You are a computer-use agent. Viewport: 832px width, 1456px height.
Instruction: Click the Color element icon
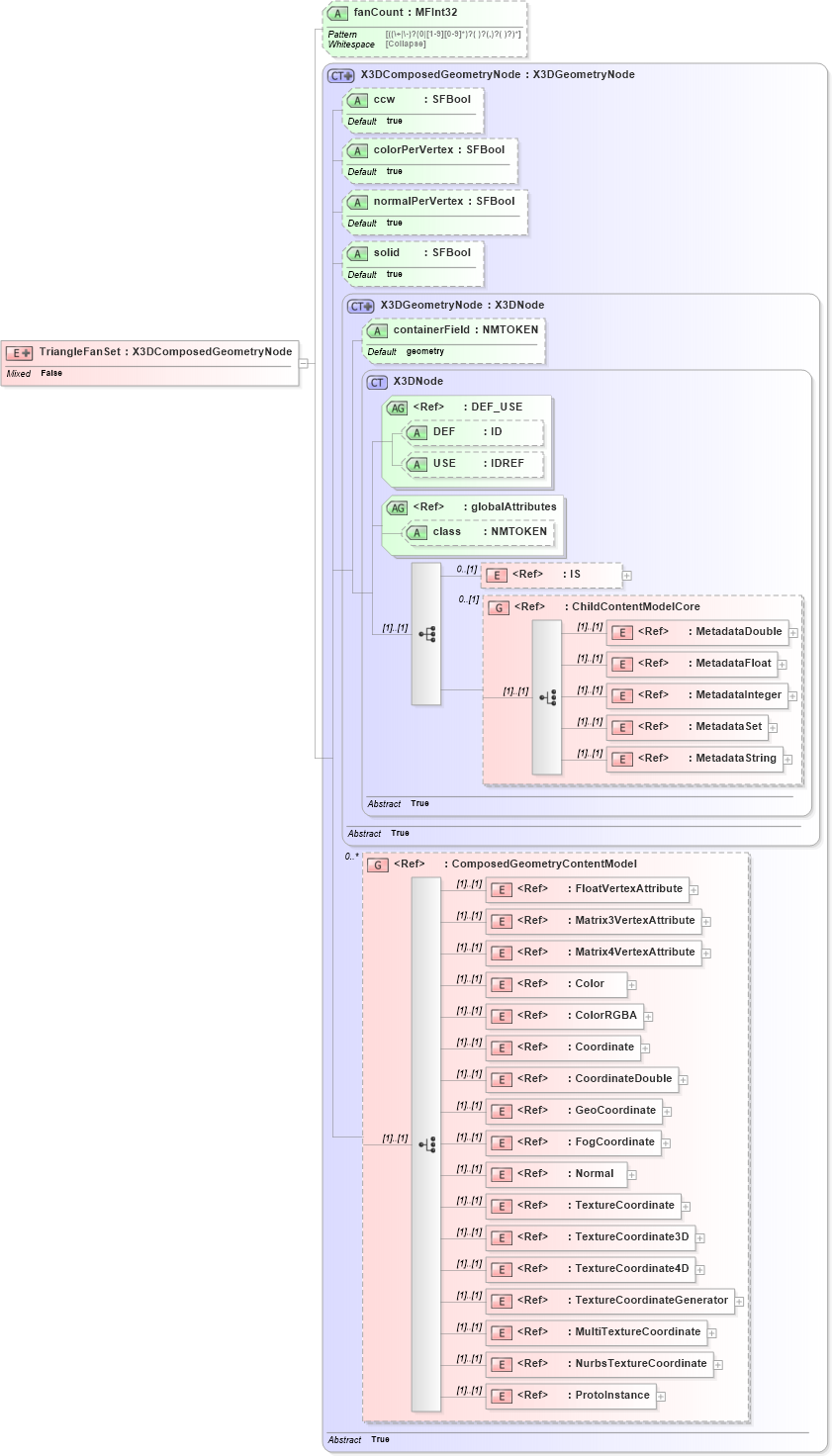502,984
